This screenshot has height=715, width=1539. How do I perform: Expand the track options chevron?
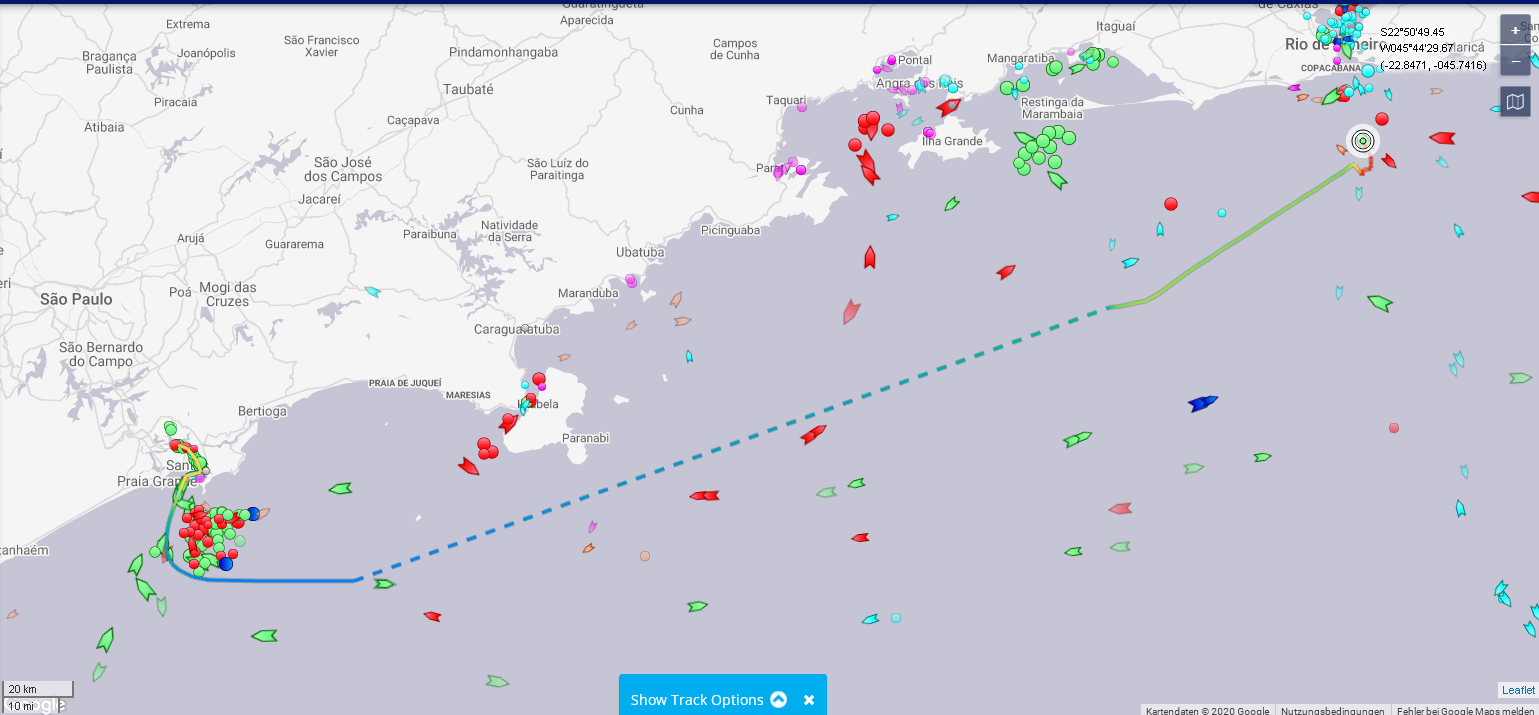tap(778, 700)
